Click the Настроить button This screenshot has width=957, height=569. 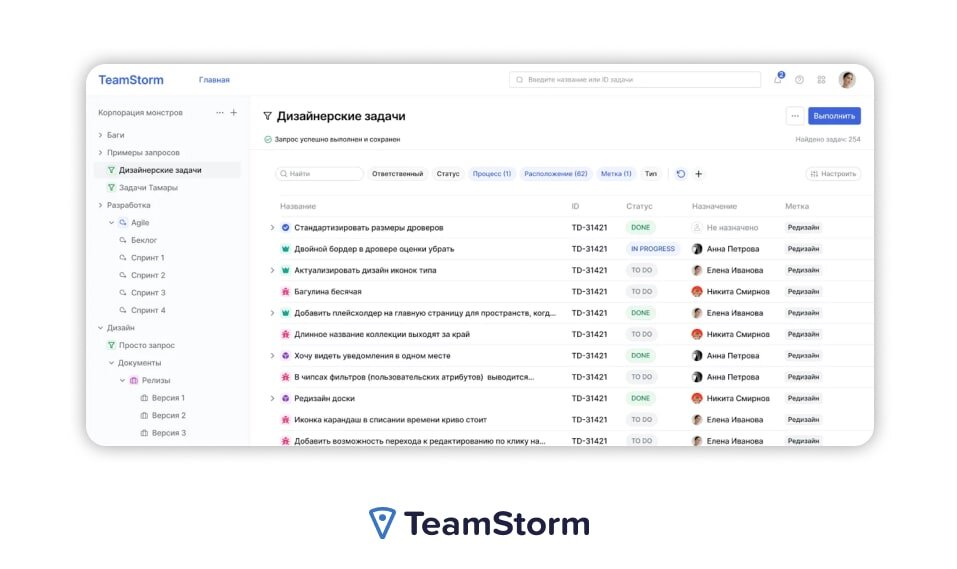(833, 174)
